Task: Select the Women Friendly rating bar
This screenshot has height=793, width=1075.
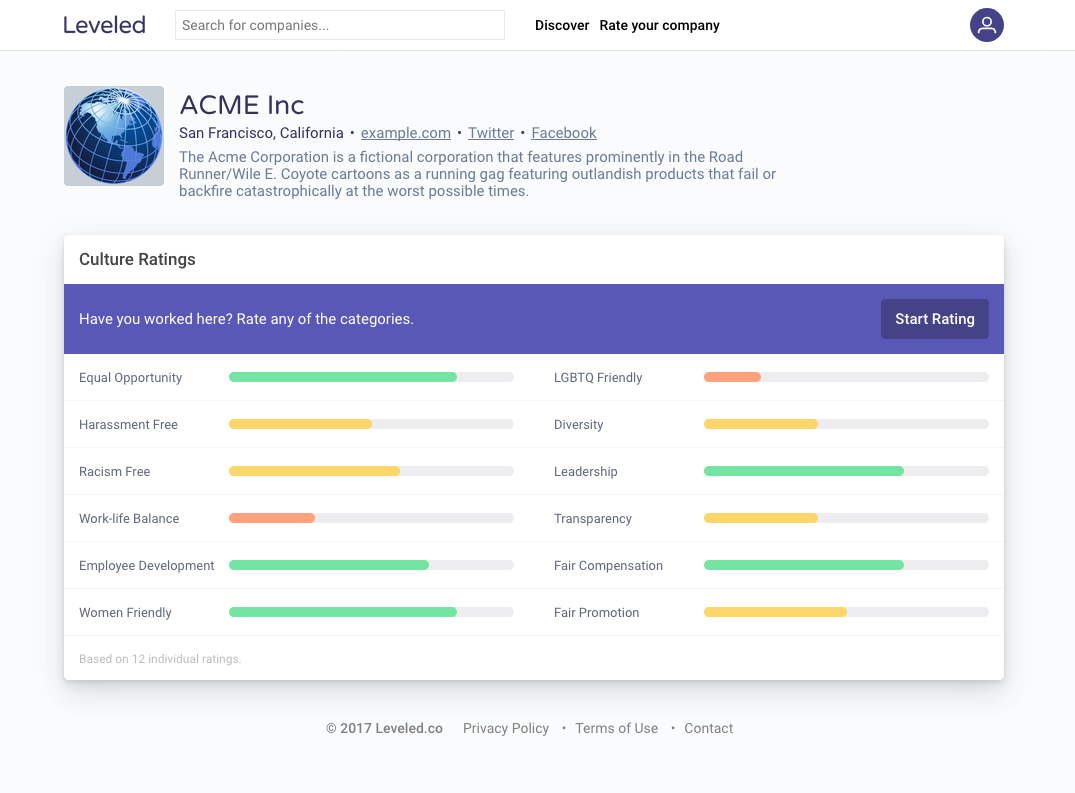Action: coord(371,612)
